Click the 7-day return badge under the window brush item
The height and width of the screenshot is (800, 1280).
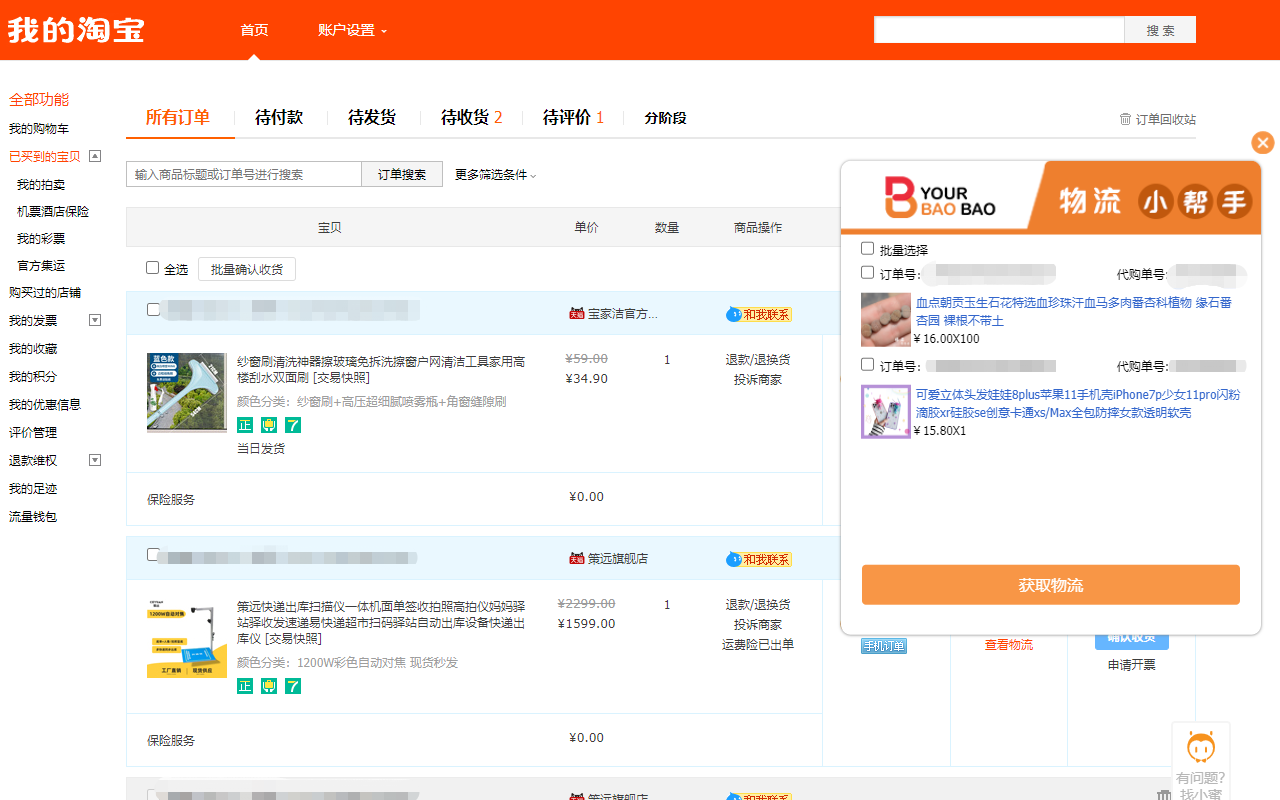pos(293,425)
